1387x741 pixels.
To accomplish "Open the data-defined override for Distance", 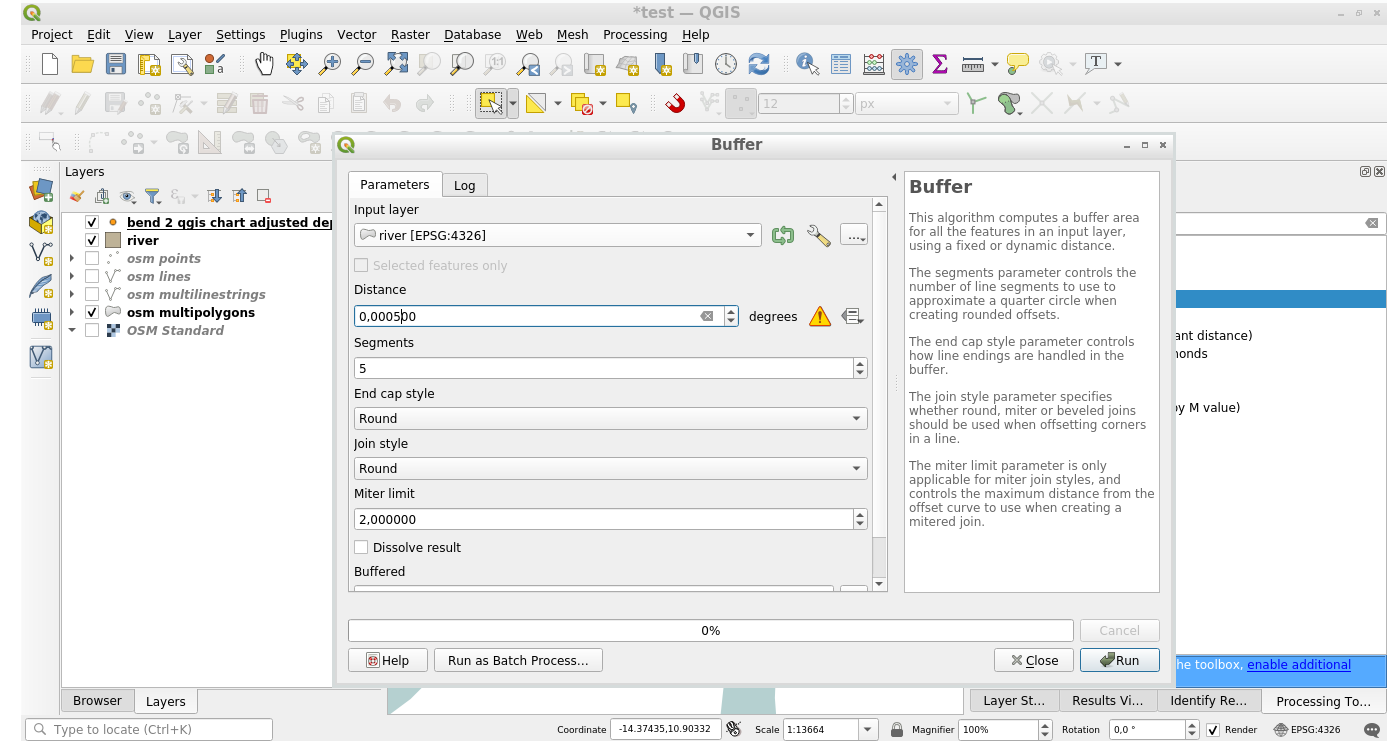I will click(852, 316).
